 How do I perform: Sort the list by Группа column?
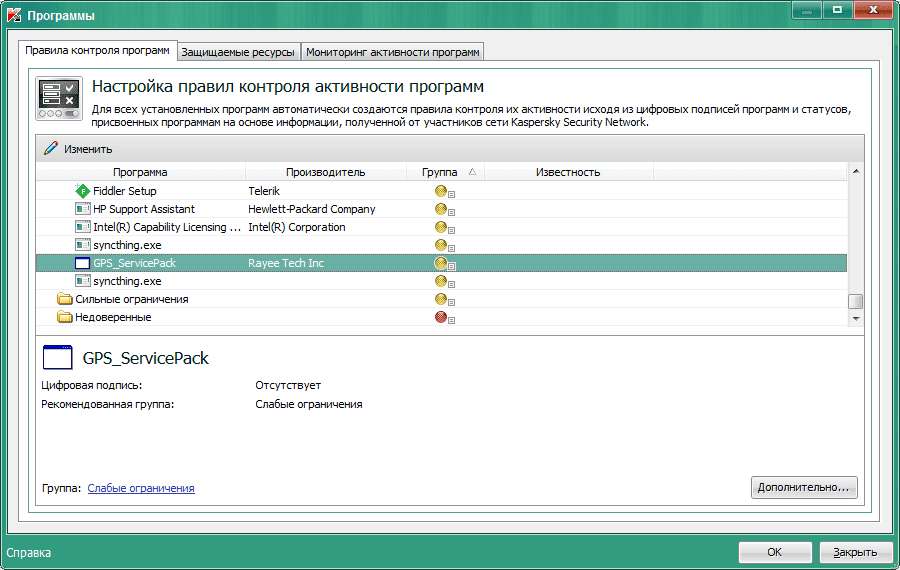click(x=444, y=172)
